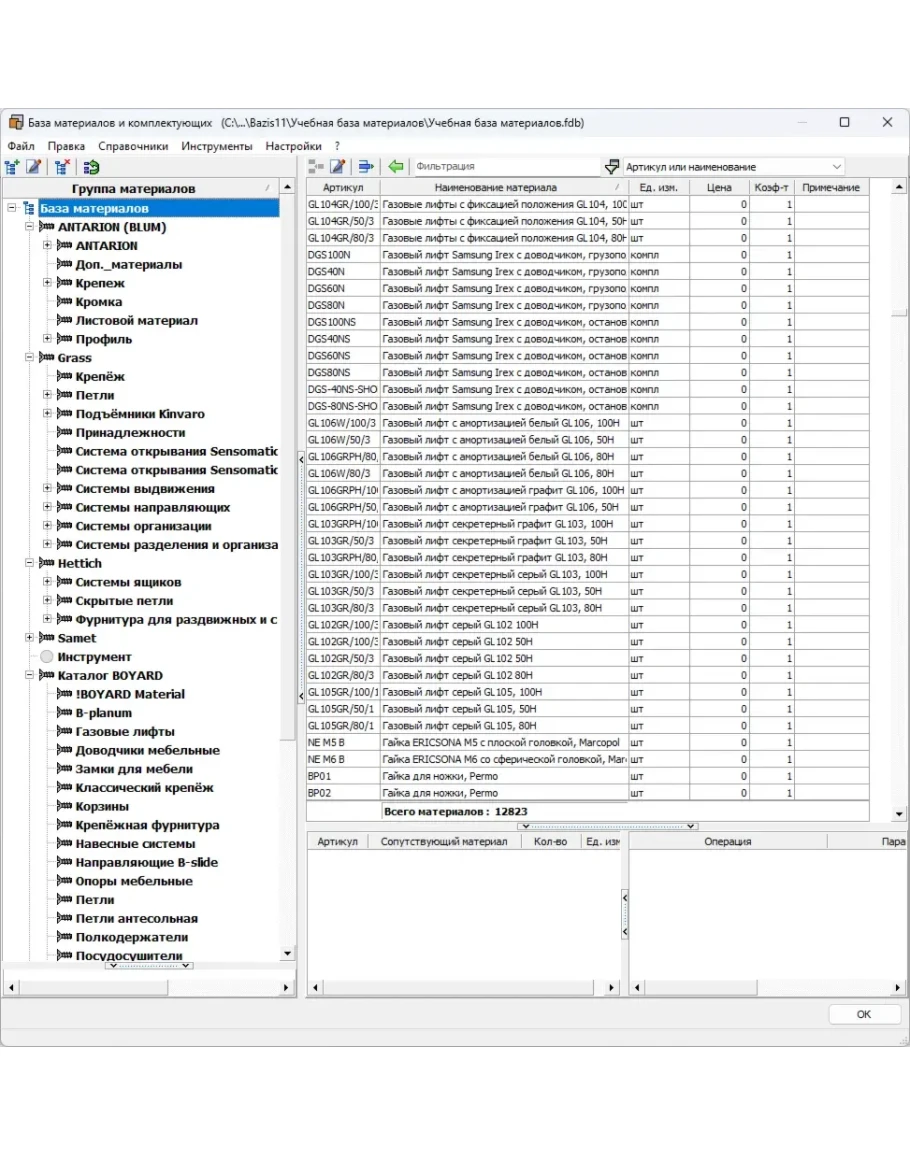Viewport: 910px width, 1155px height.
Task: Select the Инструмент tree item
Action: (94, 657)
